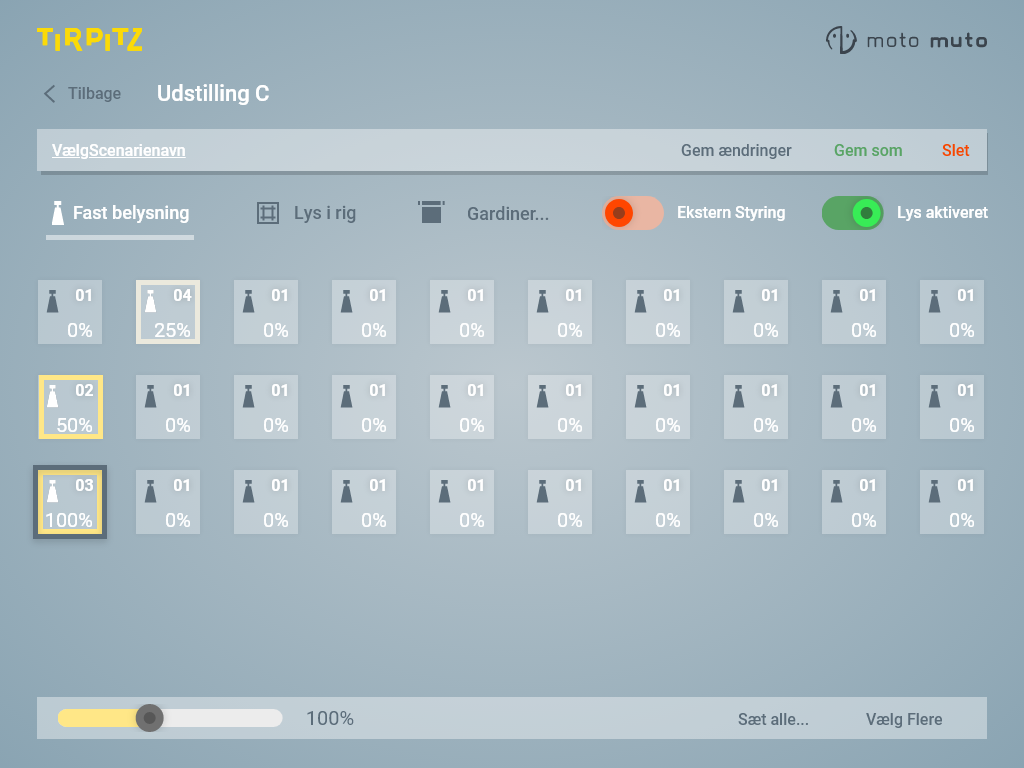This screenshot has width=1024, height=768.
Task: Click Vælg Flere to select multiple lamps
Action: [903, 719]
